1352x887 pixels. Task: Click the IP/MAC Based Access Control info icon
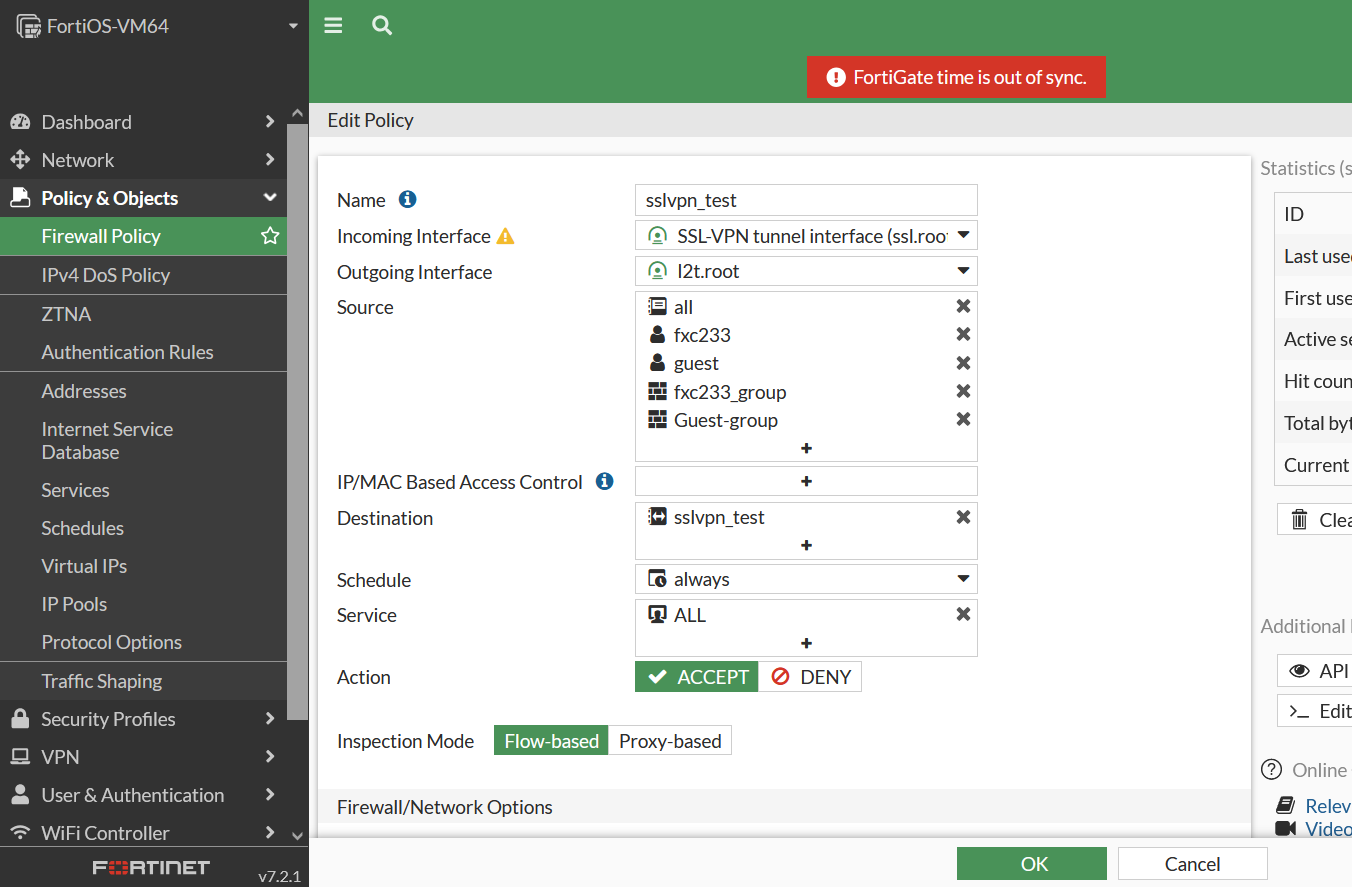click(x=604, y=481)
